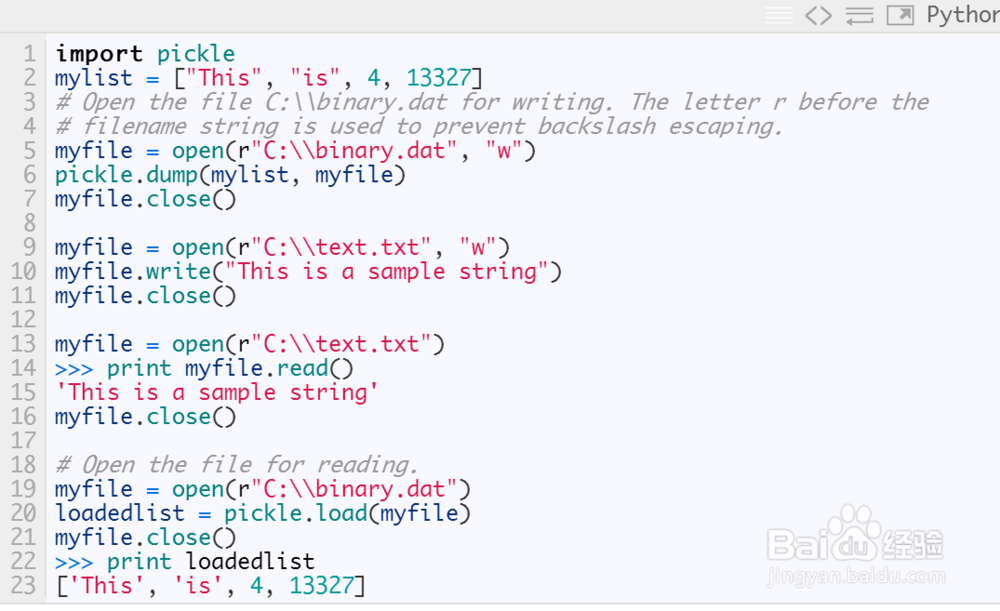Click the output line ['This', 'is', 4, 13327]
The image size is (1000, 611).
210,585
